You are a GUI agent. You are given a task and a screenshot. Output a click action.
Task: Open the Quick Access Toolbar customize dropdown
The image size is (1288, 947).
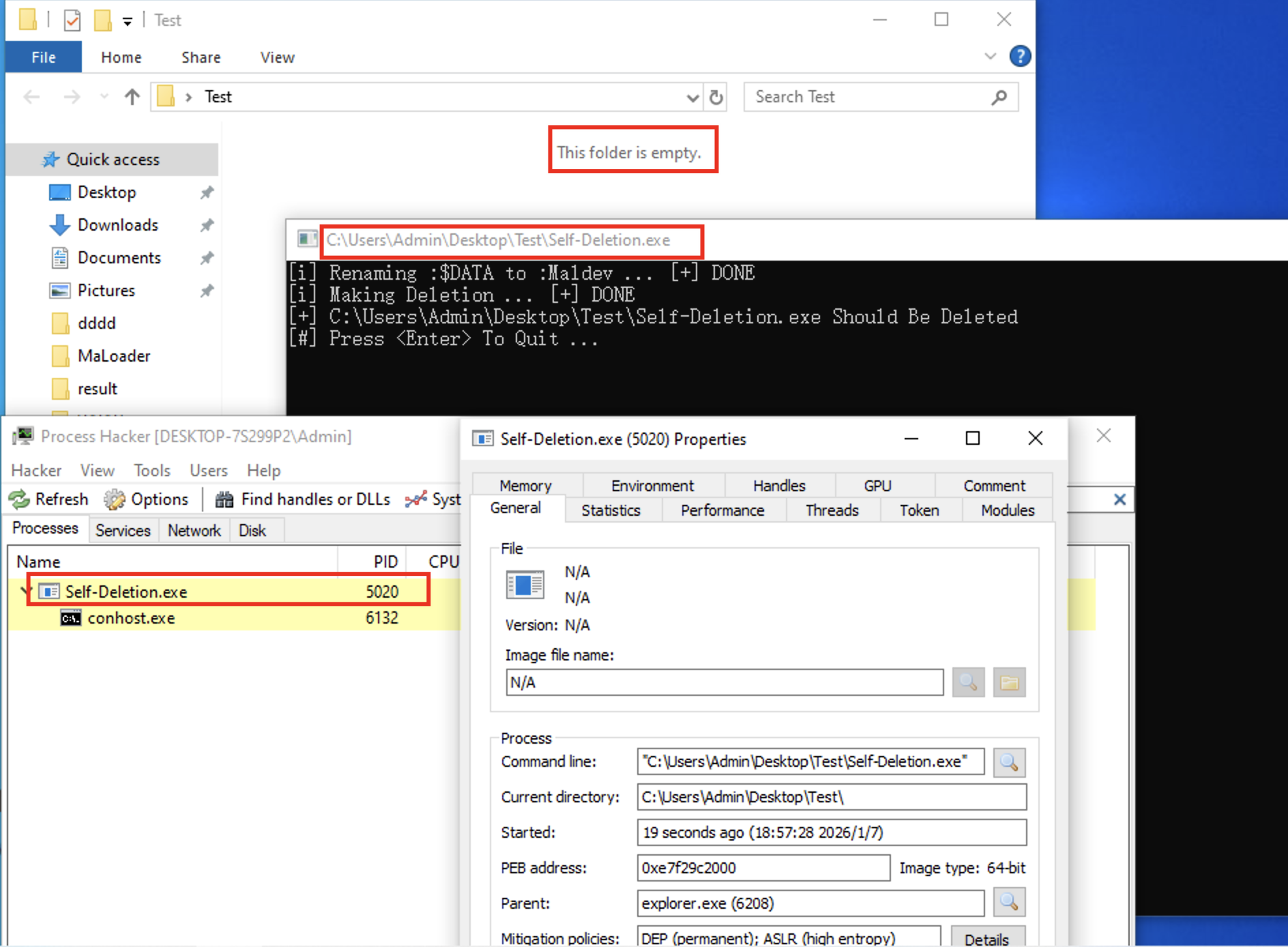[128, 21]
